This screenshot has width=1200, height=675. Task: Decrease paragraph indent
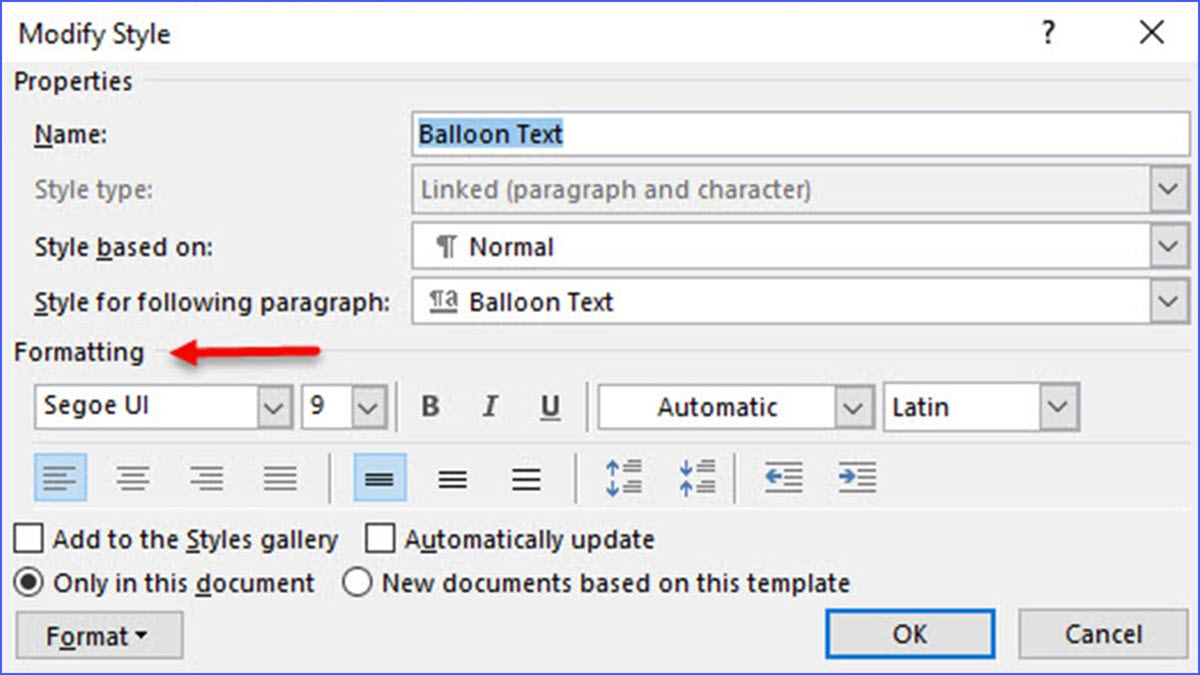782,477
